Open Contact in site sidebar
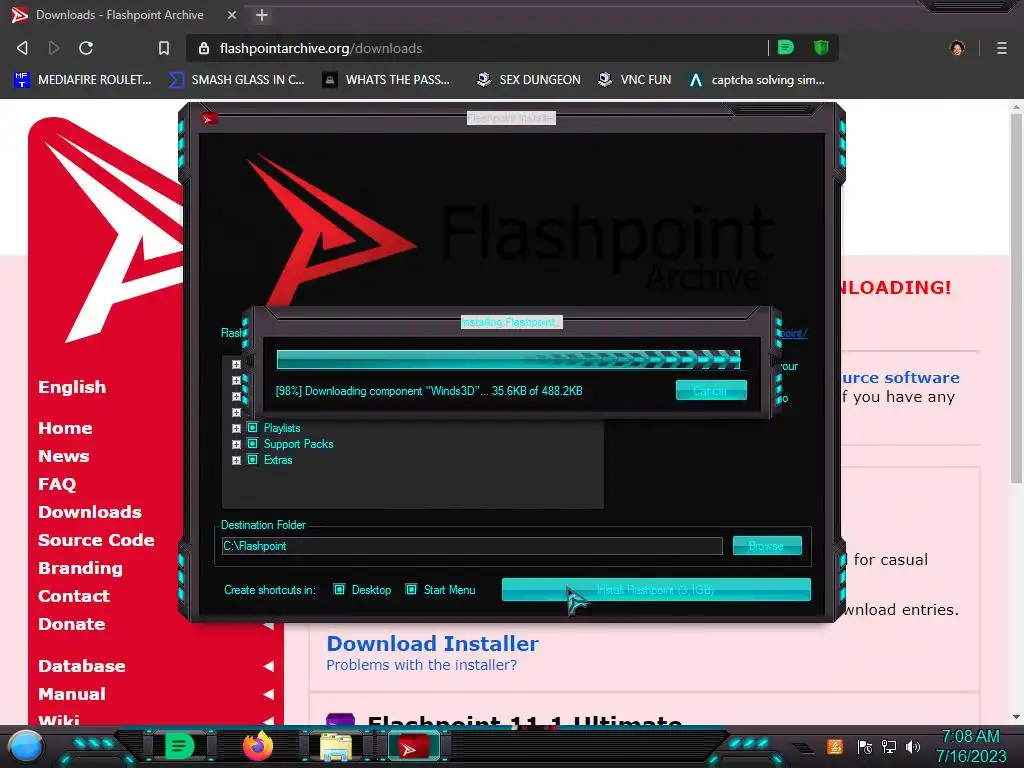This screenshot has width=1024, height=768. [x=74, y=596]
